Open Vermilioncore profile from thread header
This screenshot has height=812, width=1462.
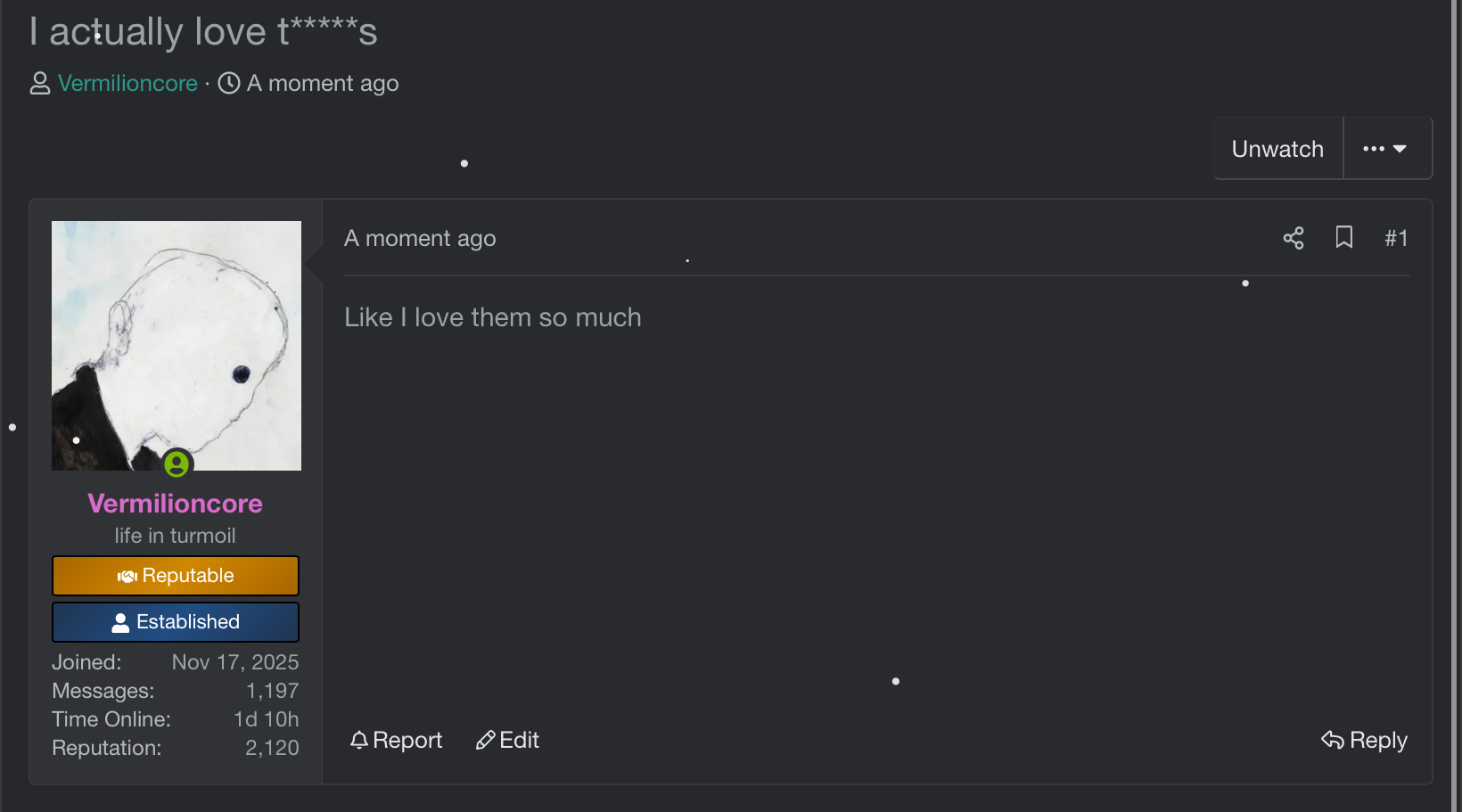(x=127, y=83)
